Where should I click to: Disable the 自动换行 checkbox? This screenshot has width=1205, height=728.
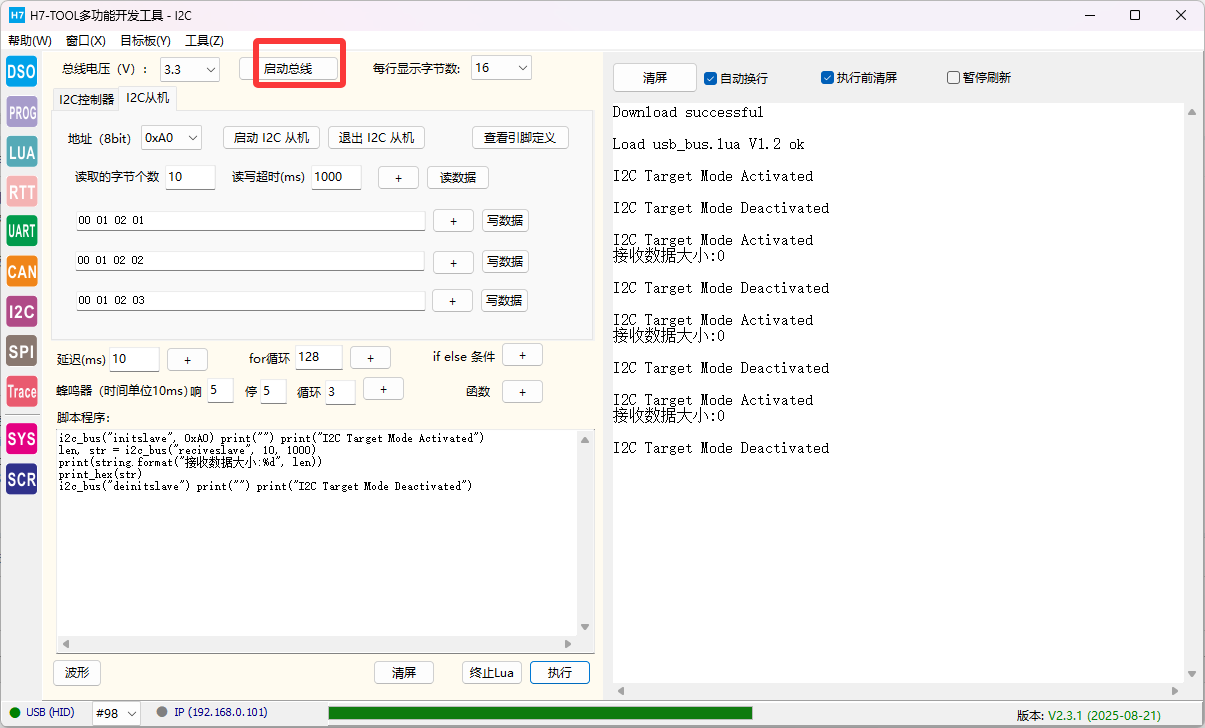point(711,78)
